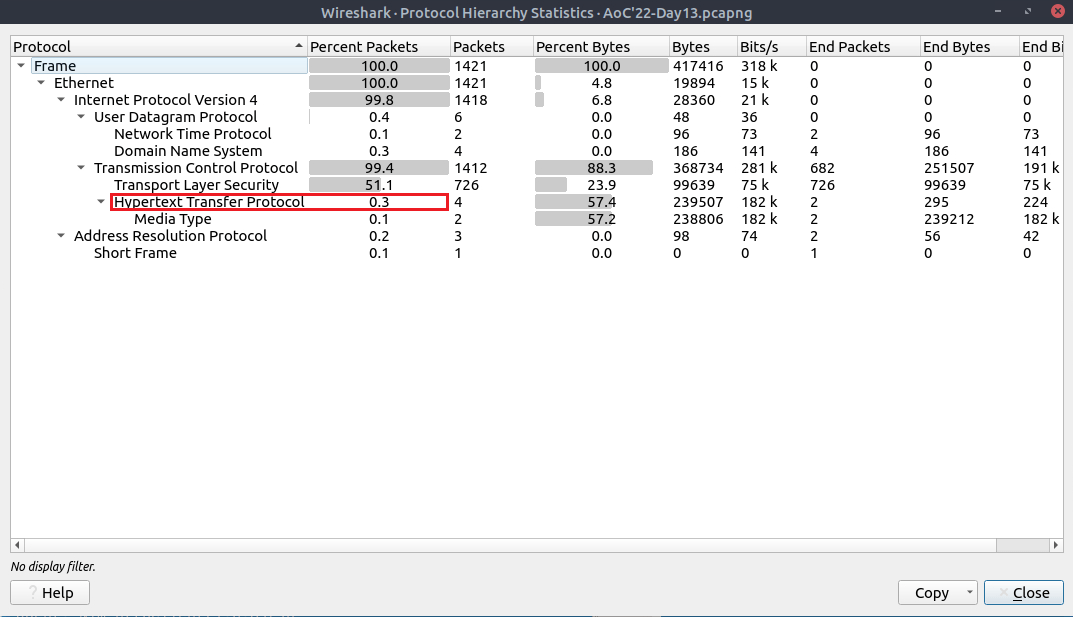Screen dimensions: 1073x618
Task: Maximize the Wireshark statistics window
Action: pyautogui.click(x=1028, y=11)
